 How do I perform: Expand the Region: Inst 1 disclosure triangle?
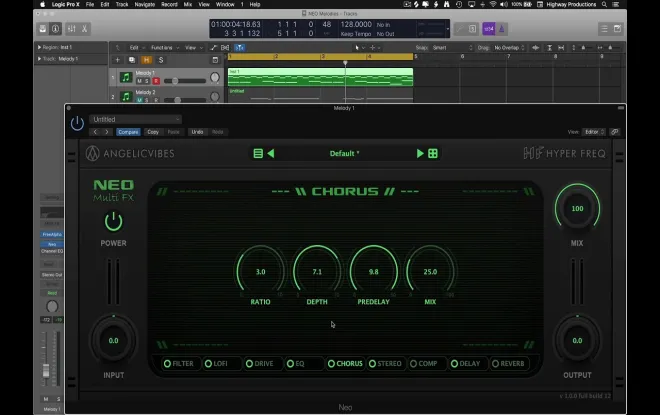click(x=39, y=47)
